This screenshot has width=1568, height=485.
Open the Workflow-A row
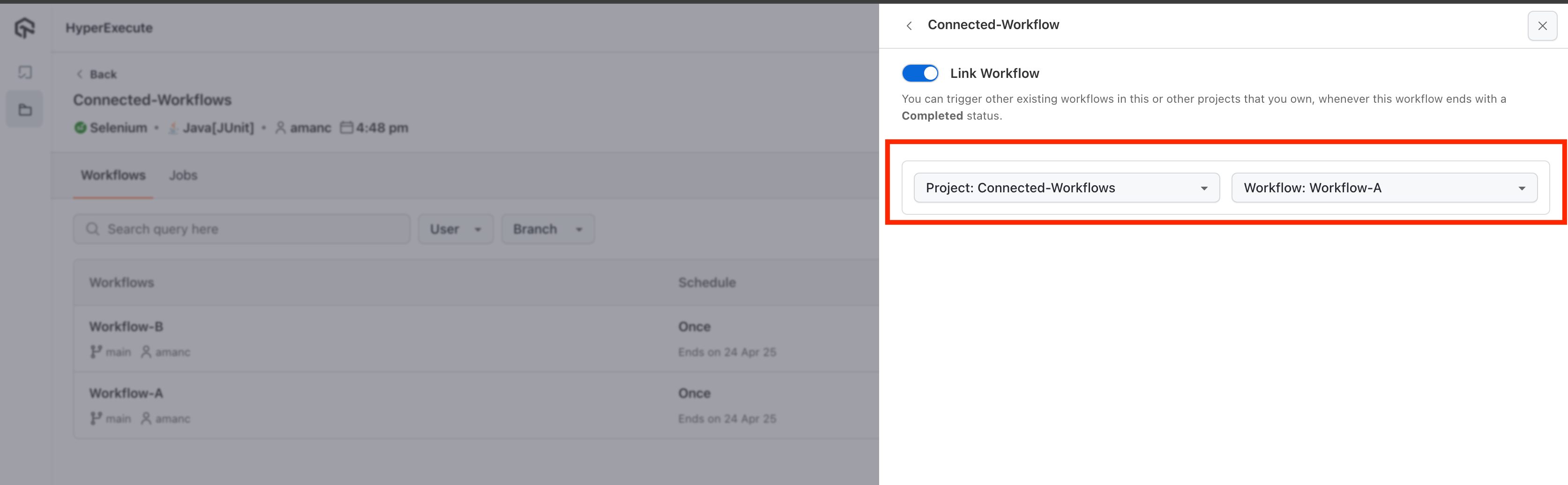[x=475, y=405]
